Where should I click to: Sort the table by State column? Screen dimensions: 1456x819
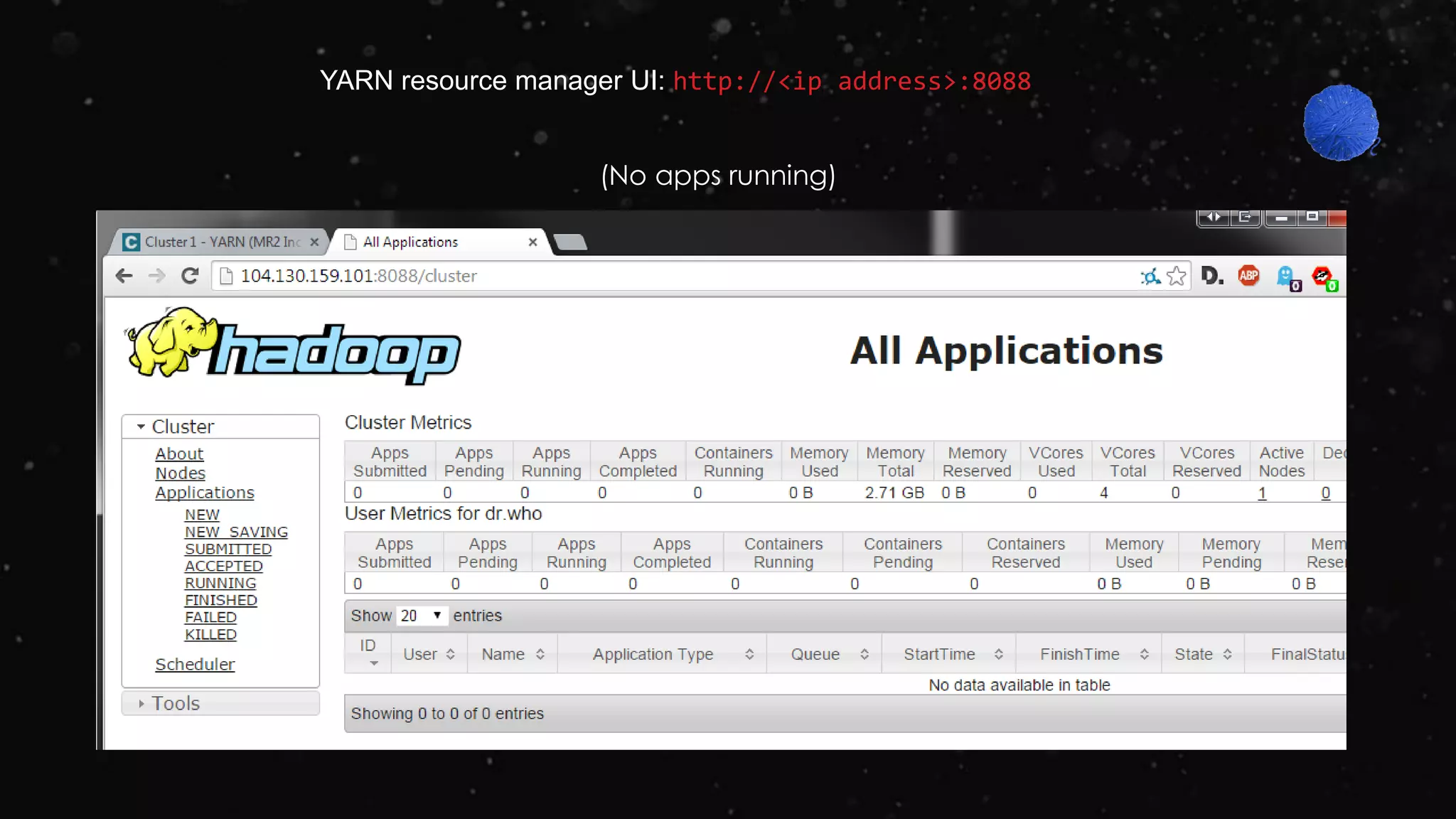(x=1203, y=654)
